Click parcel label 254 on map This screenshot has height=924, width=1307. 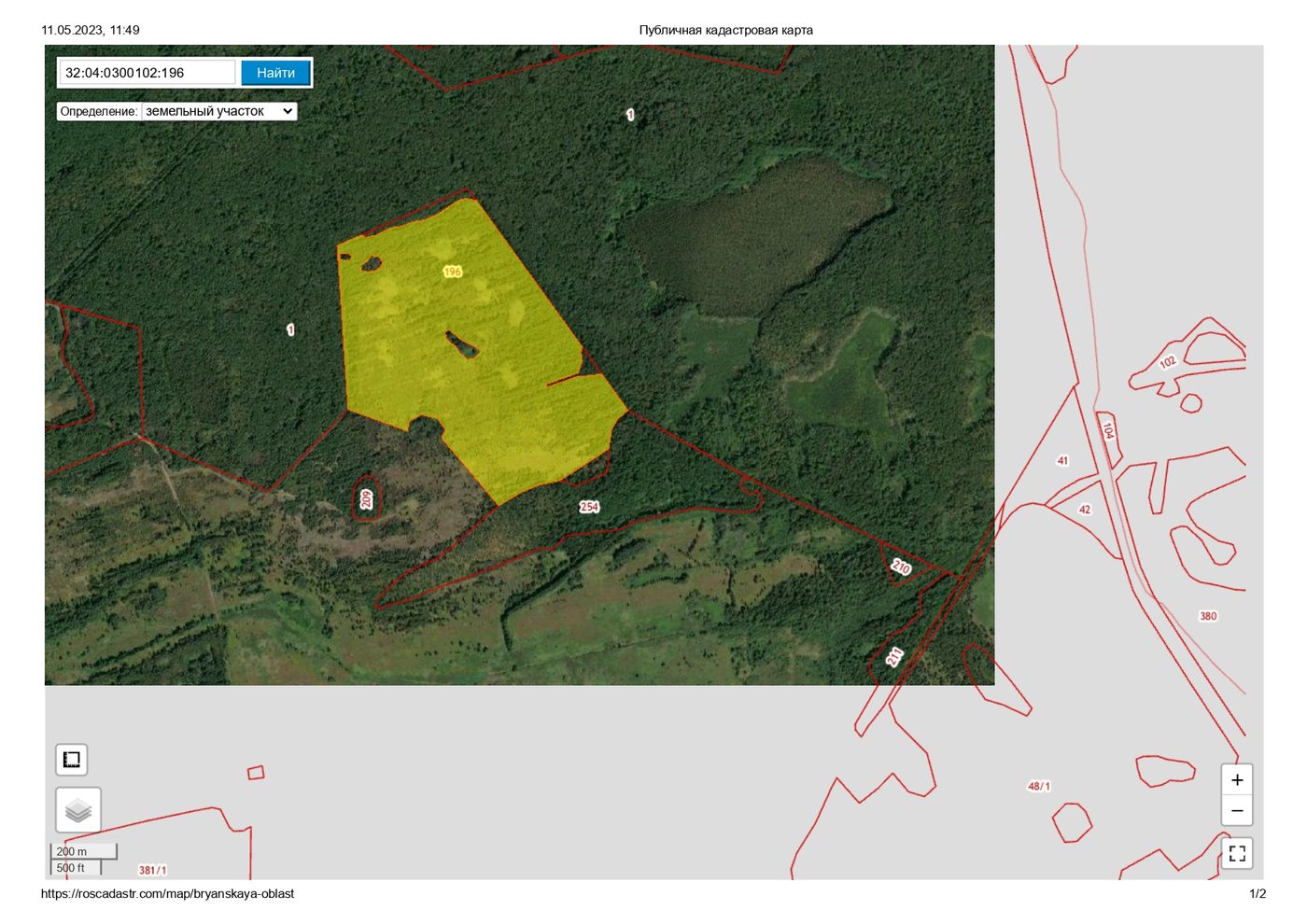(589, 507)
